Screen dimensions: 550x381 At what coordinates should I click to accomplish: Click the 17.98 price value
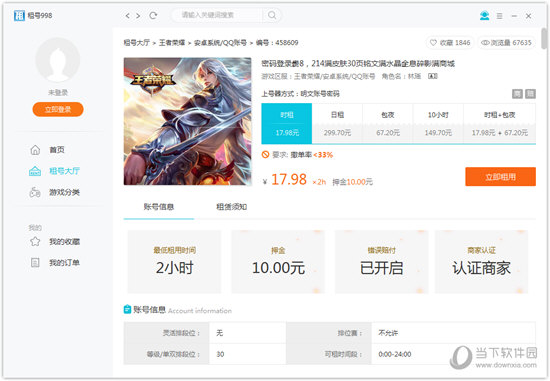click(x=289, y=180)
